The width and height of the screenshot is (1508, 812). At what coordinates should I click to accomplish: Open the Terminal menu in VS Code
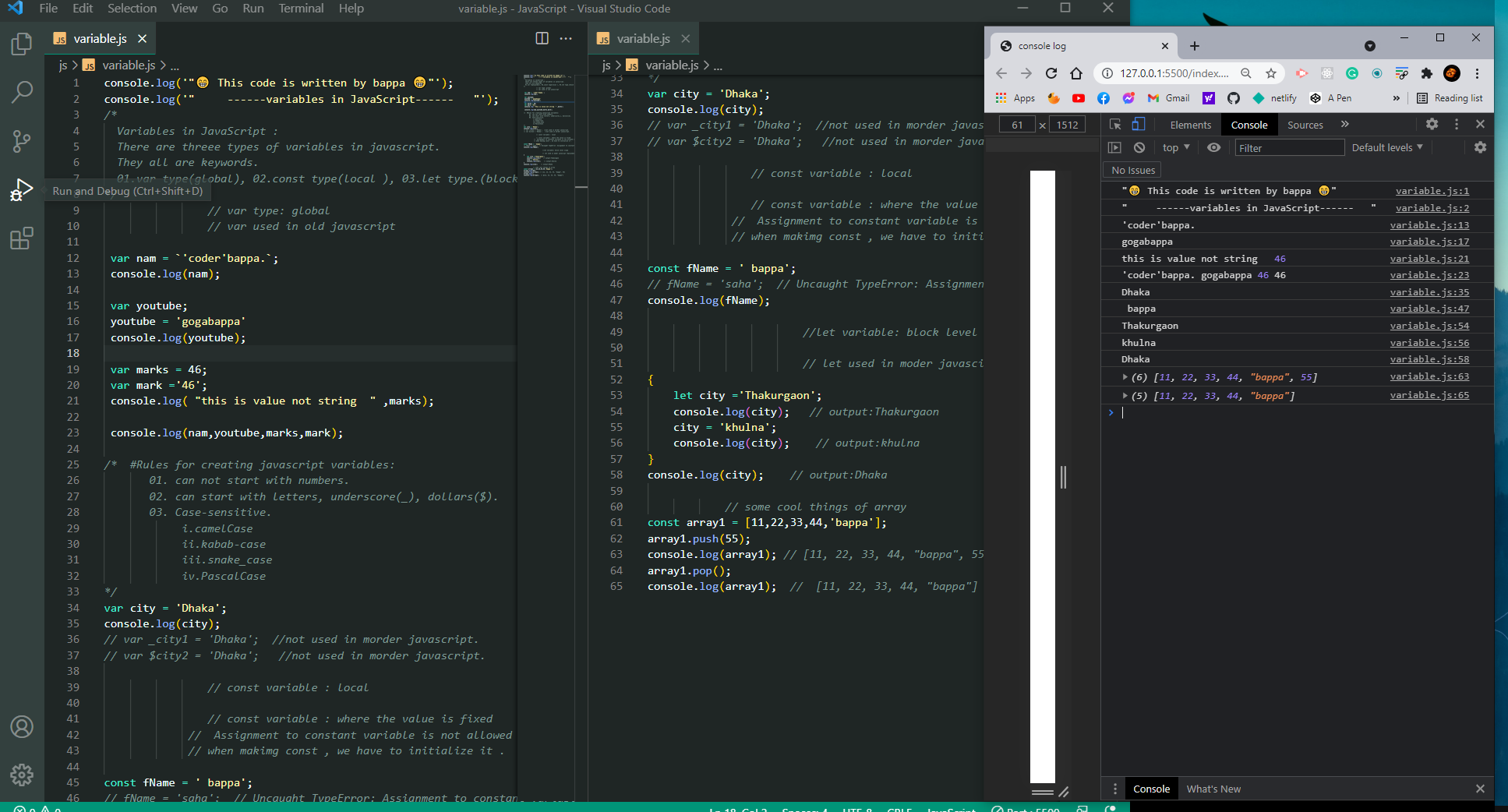(x=301, y=9)
